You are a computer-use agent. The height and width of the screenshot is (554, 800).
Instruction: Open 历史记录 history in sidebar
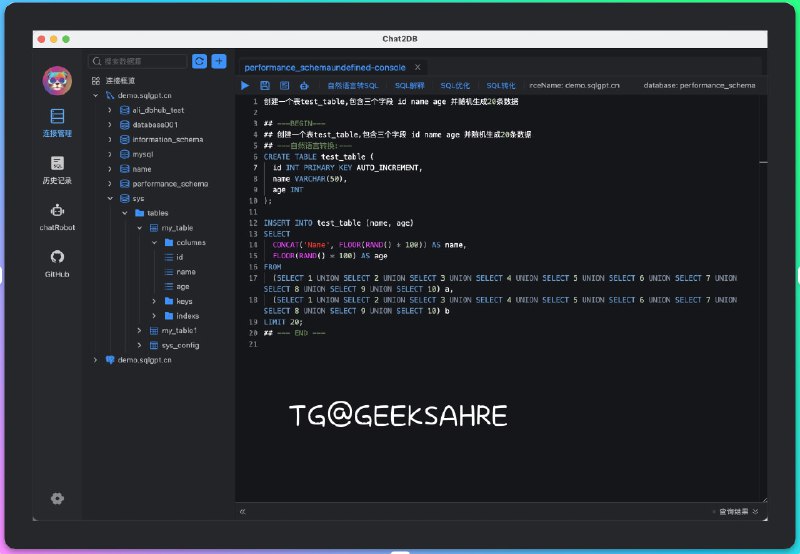(57, 170)
